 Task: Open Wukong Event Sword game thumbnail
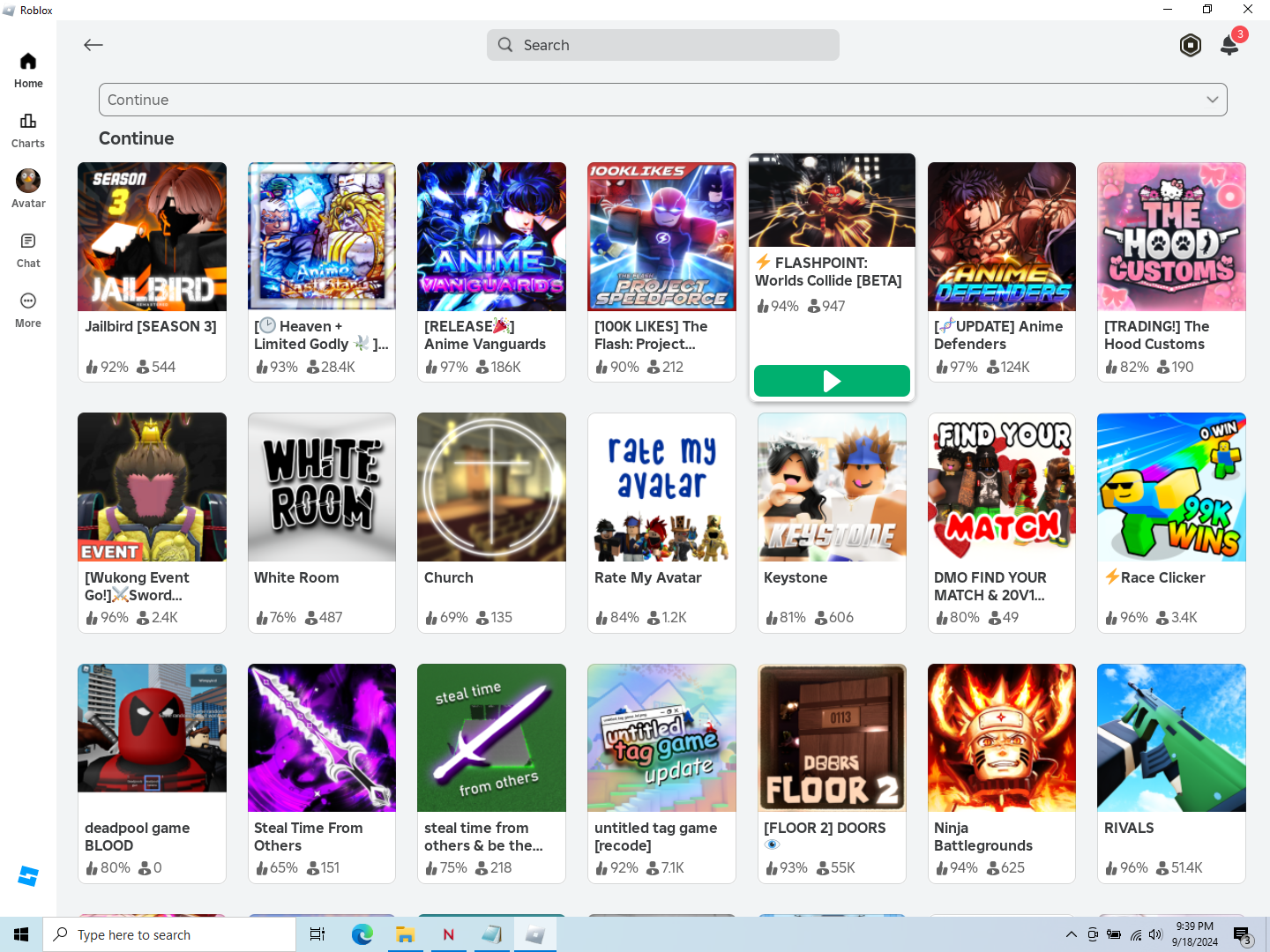(152, 487)
